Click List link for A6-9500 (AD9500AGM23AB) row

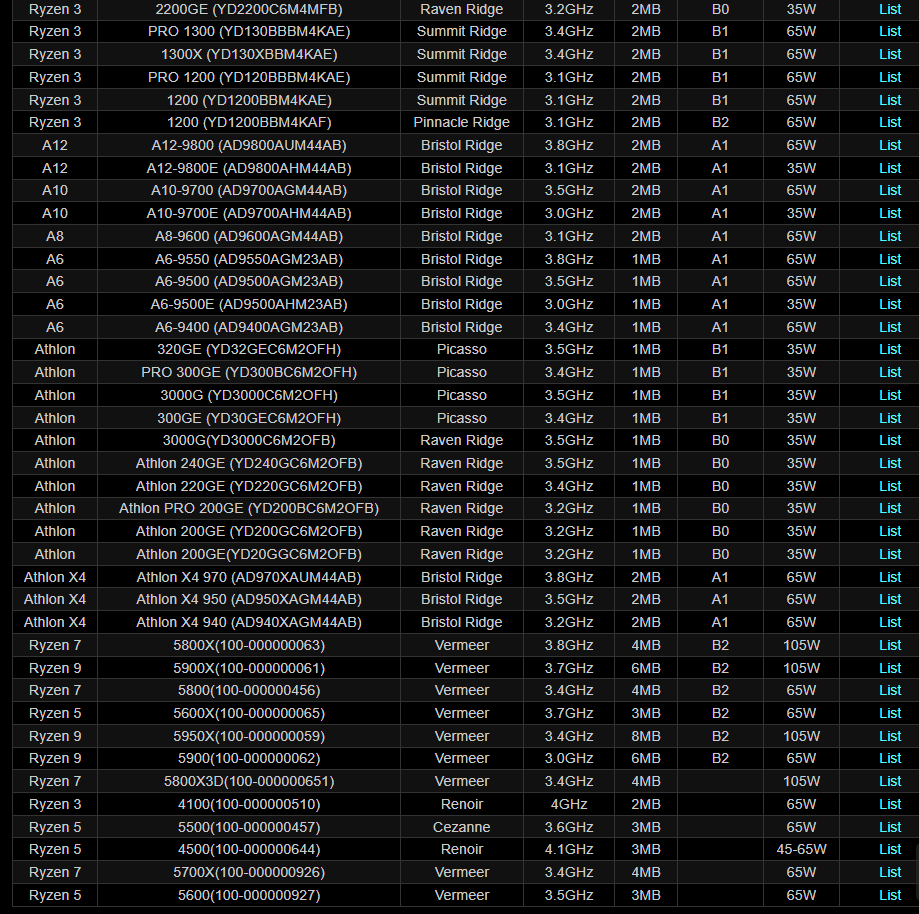[x=890, y=281]
